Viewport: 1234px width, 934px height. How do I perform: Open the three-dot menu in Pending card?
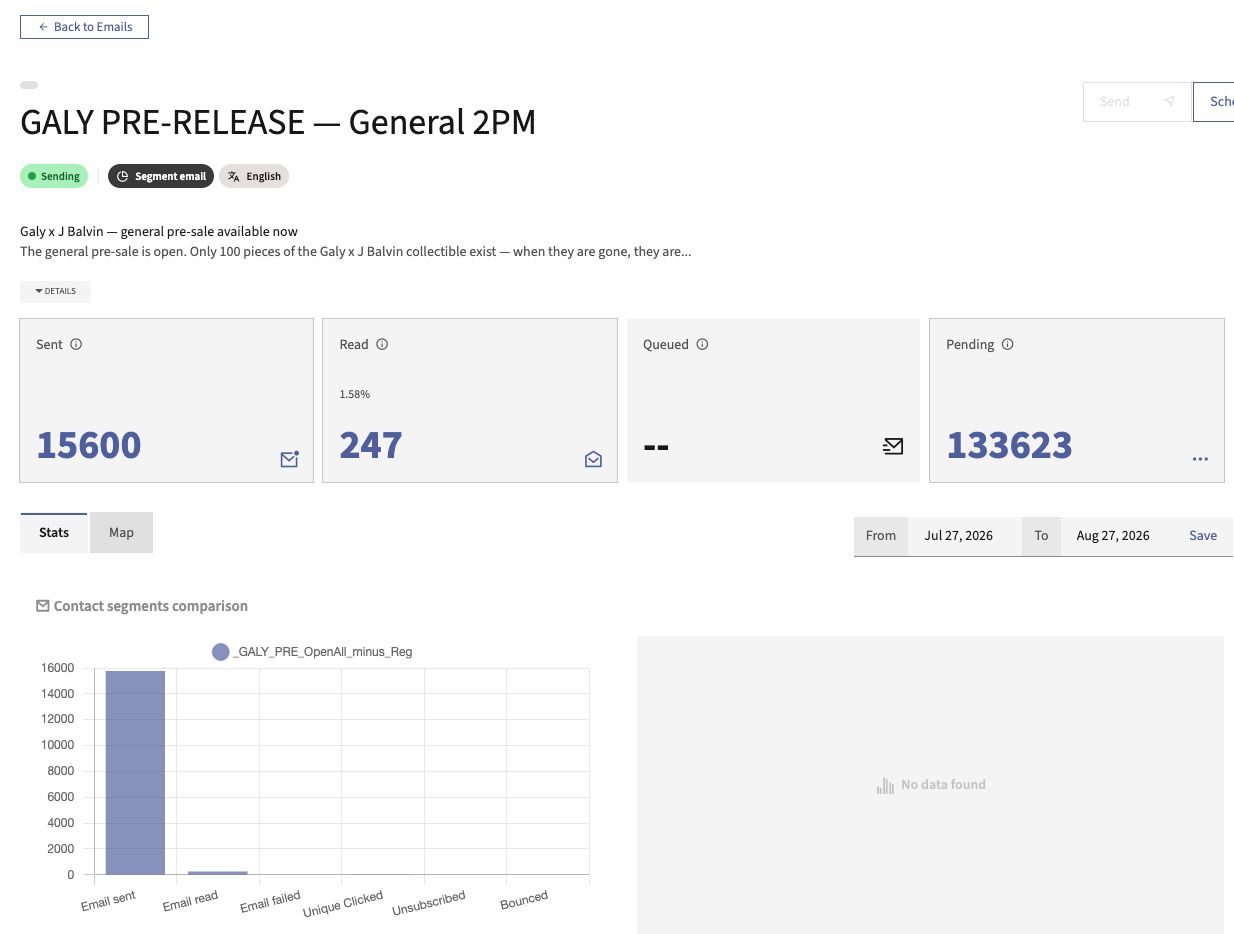tap(1200, 459)
